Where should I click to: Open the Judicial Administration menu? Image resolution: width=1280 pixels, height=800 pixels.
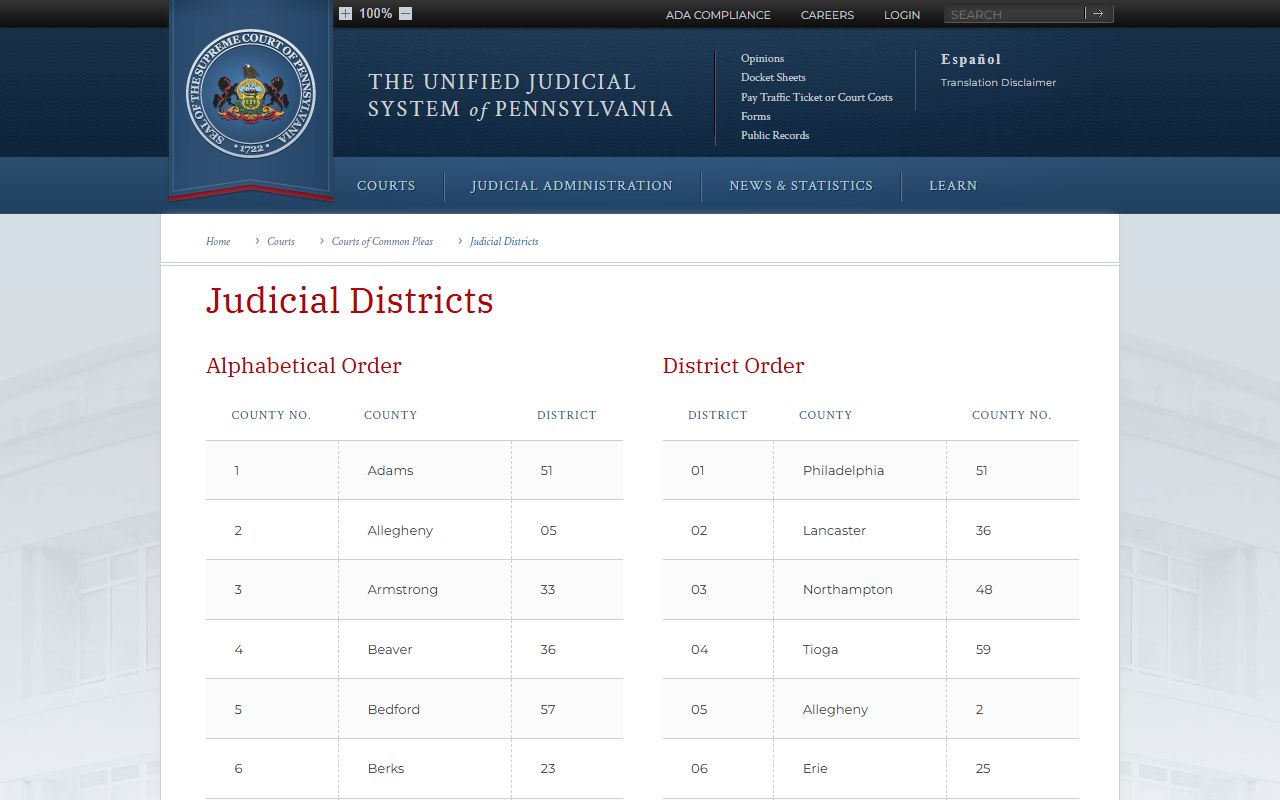572,185
